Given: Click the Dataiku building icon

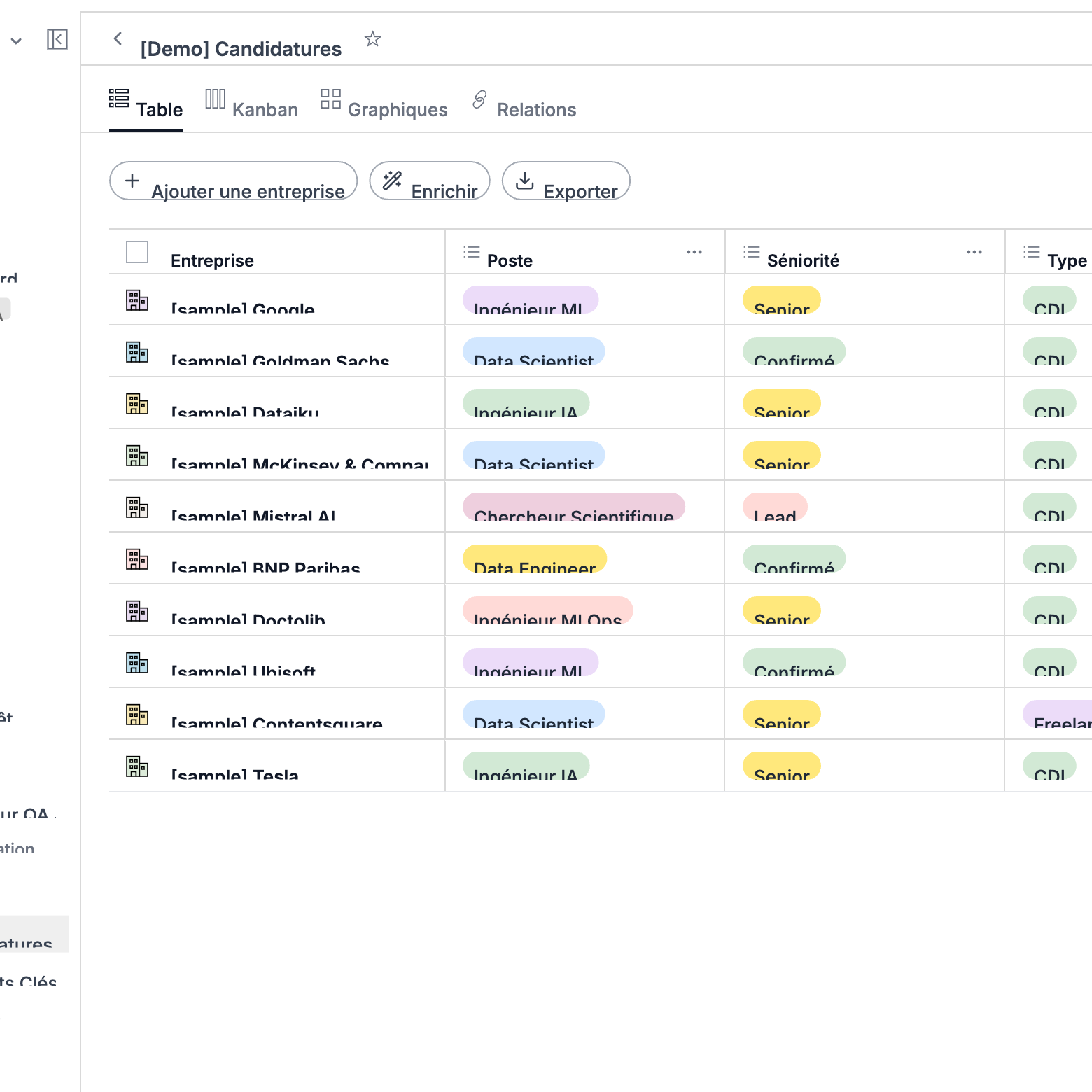Looking at the screenshot, I should pos(137,404).
